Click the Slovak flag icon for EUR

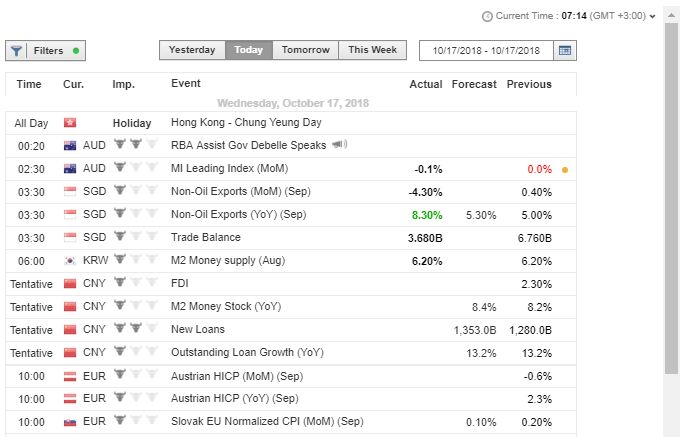pyautogui.click(x=70, y=422)
